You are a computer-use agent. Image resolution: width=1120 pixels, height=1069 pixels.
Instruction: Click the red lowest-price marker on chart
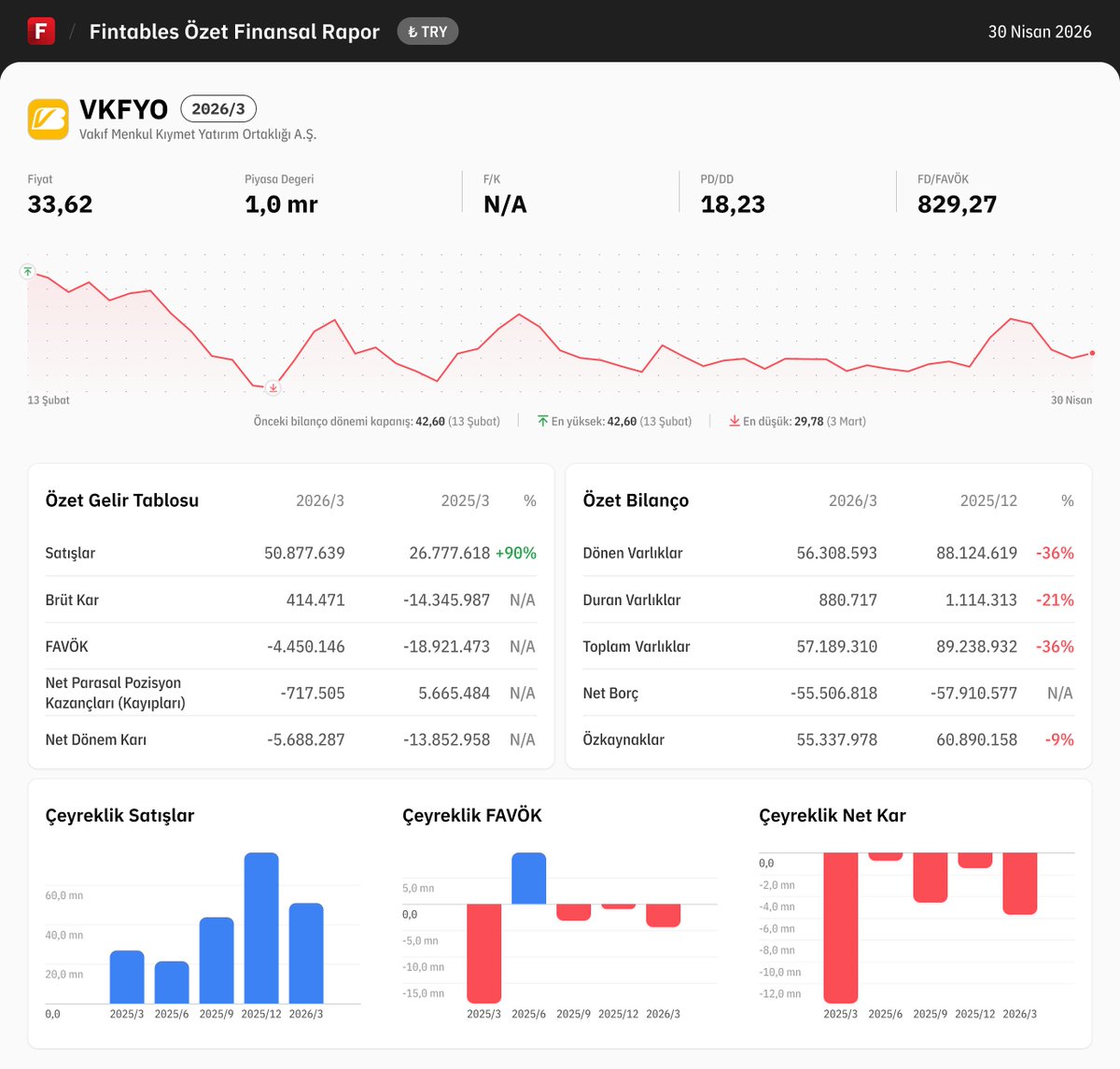click(273, 387)
